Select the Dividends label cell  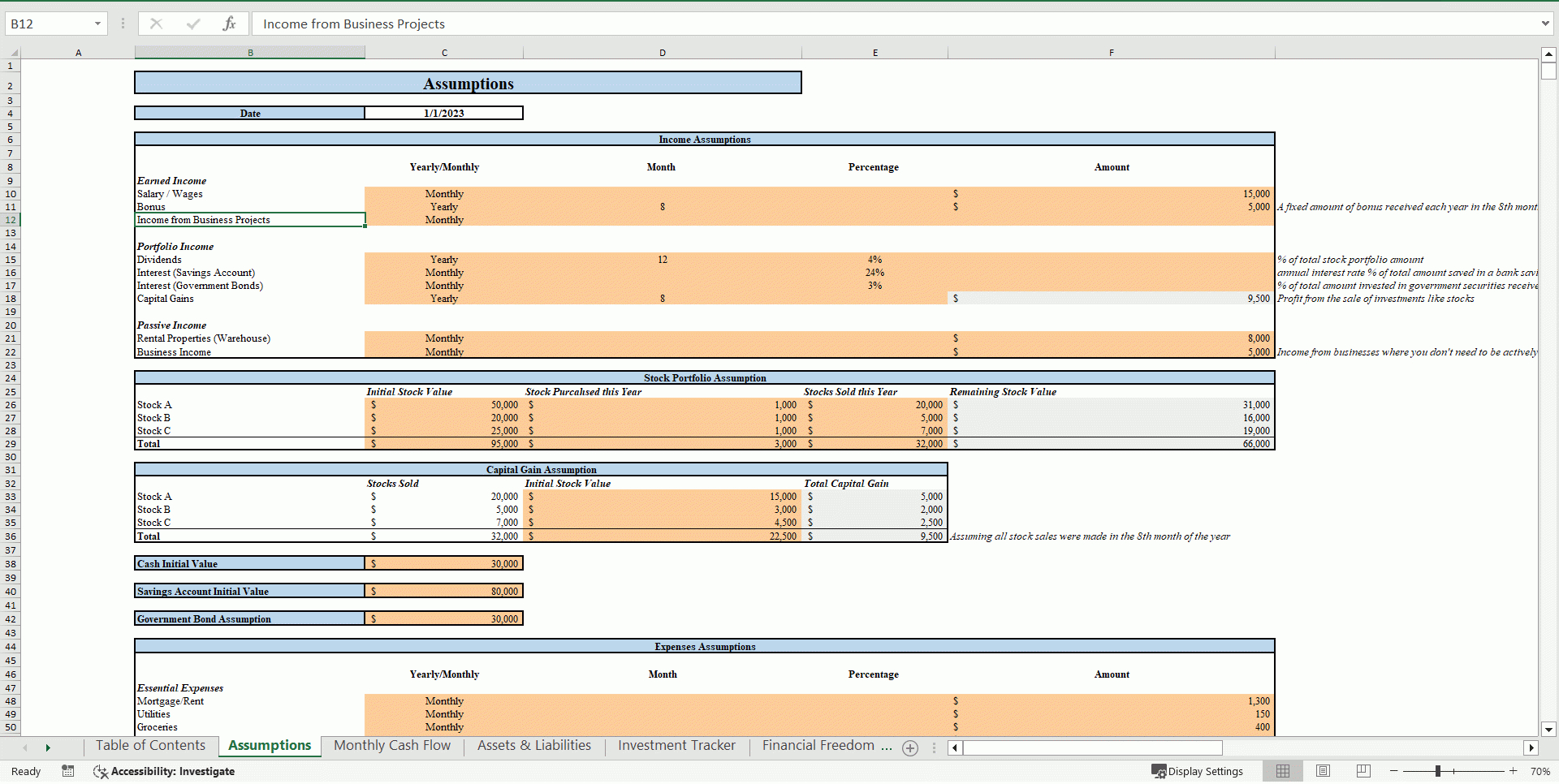coord(250,260)
